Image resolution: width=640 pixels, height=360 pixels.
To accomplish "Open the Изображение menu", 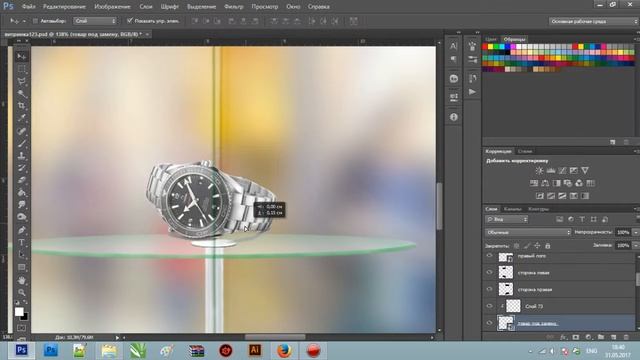I will click(112, 7).
